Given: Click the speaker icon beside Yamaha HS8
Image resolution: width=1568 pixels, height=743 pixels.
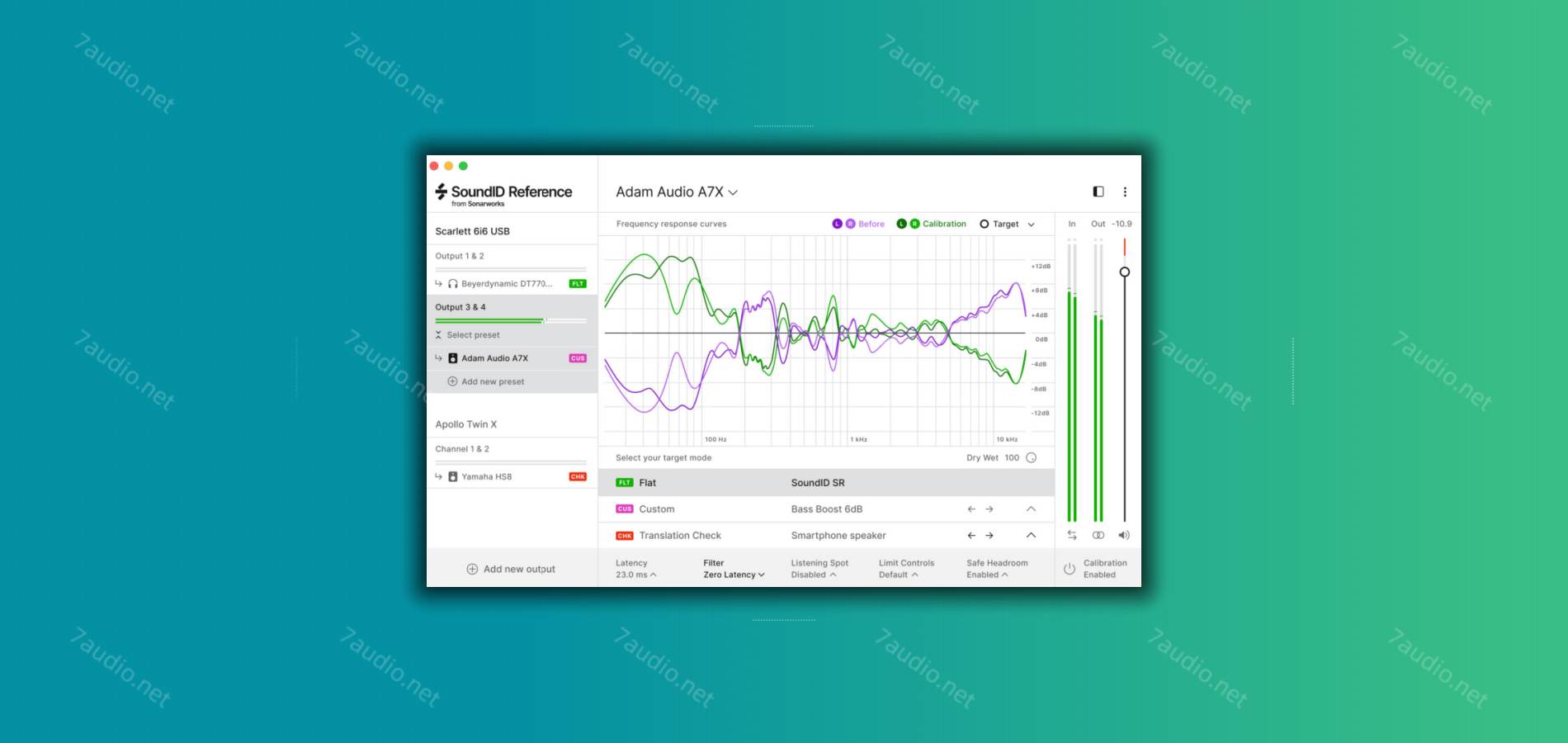Looking at the screenshot, I should point(452,476).
